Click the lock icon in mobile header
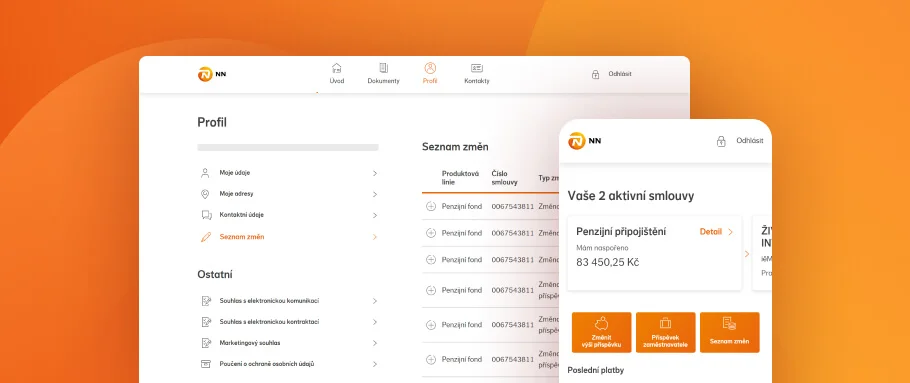The width and height of the screenshot is (910, 383). [721, 141]
